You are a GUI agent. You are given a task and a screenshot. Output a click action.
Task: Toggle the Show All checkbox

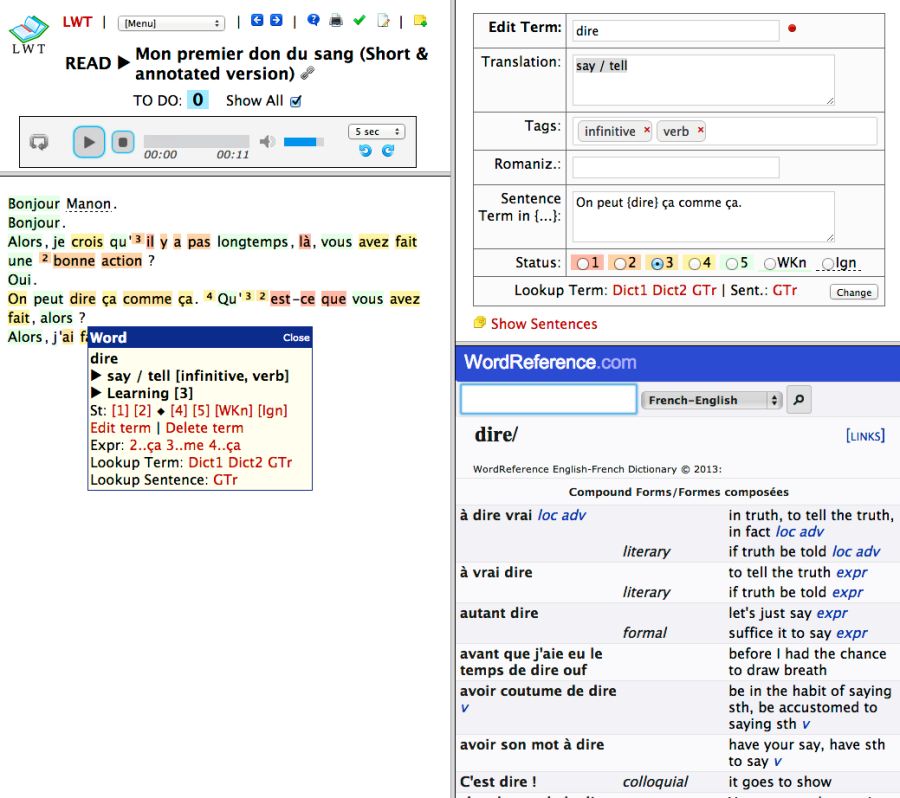click(295, 101)
